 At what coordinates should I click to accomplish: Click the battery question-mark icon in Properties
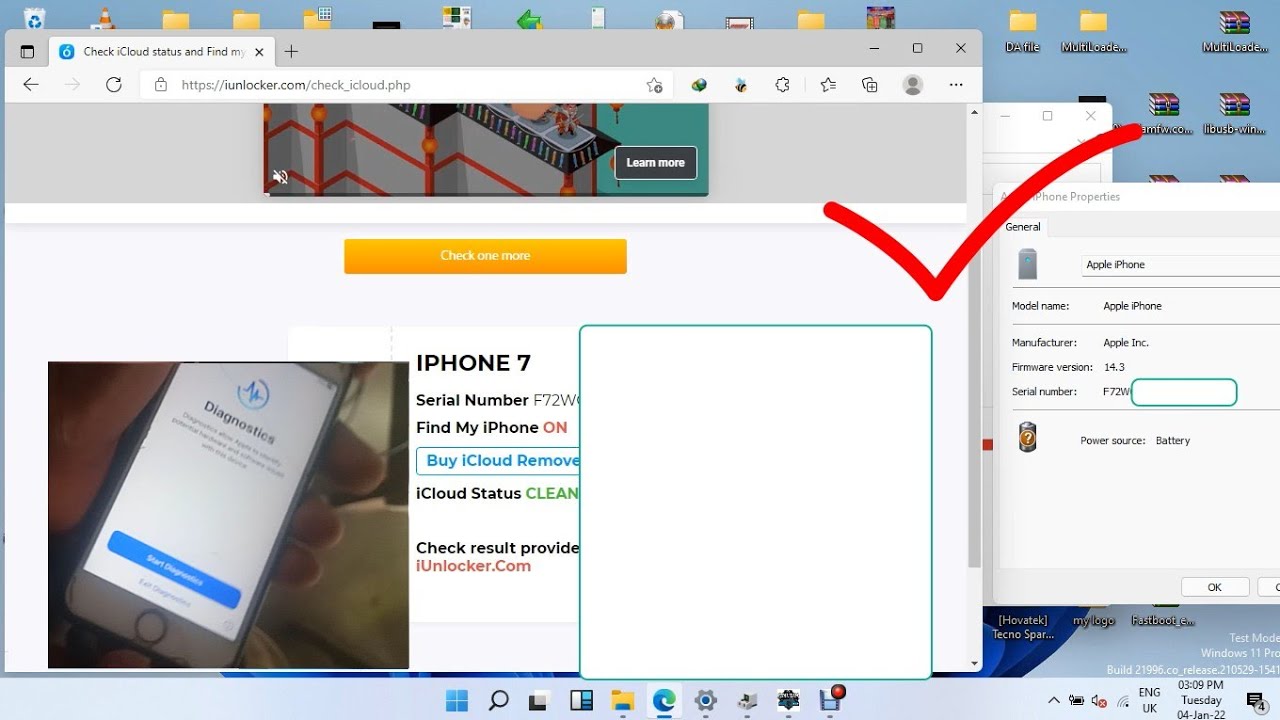coord(1027,437)
